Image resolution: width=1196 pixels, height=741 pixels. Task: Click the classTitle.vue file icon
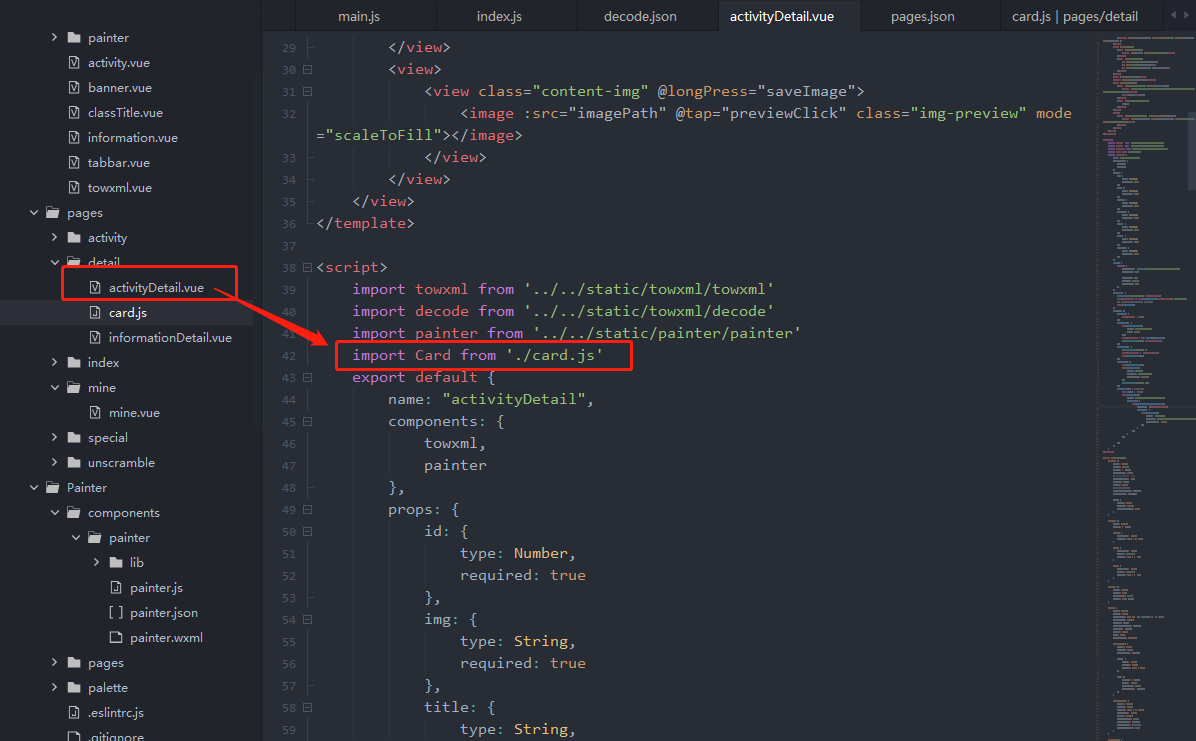point(74,112)
